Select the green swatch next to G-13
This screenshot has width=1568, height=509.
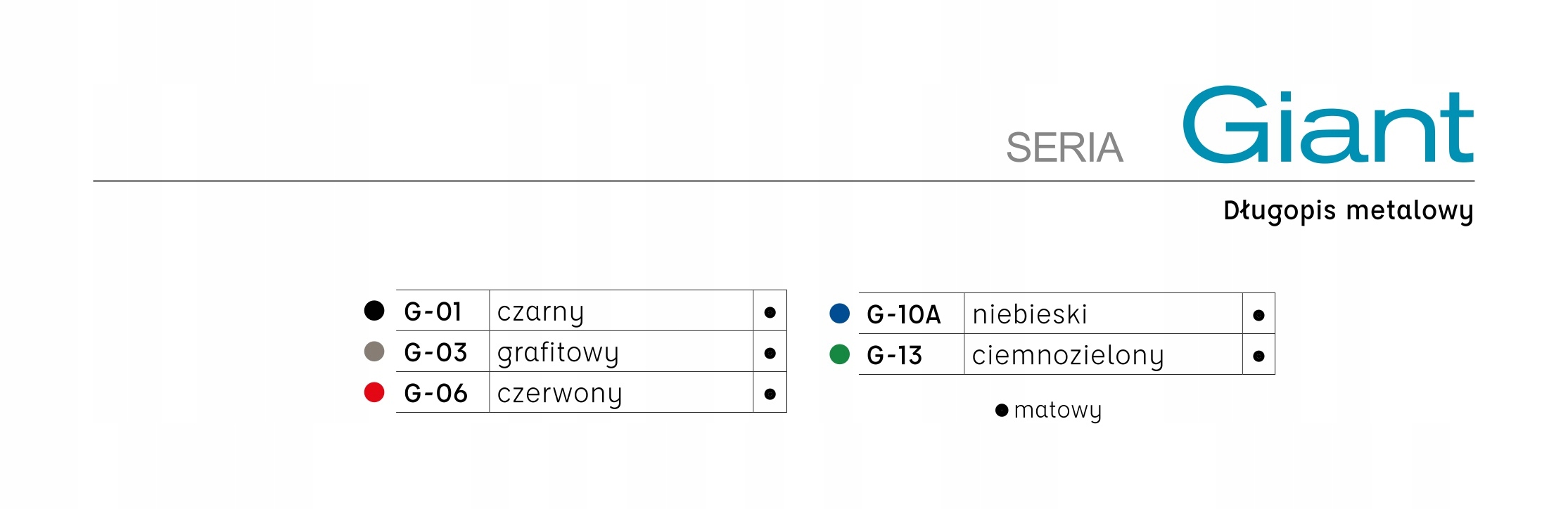click(x=840, y=354)
